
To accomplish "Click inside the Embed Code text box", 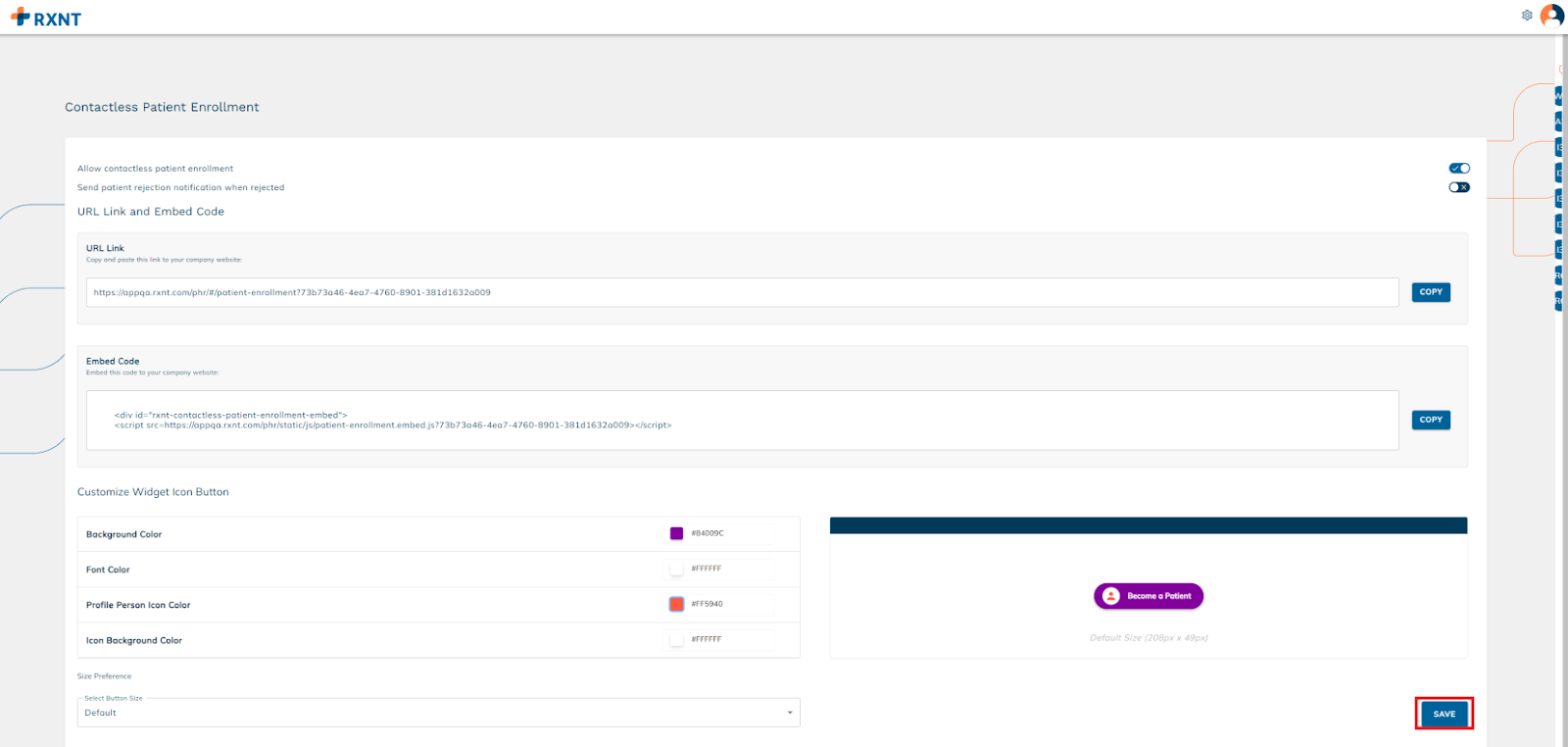I will (x=743, y=421).
